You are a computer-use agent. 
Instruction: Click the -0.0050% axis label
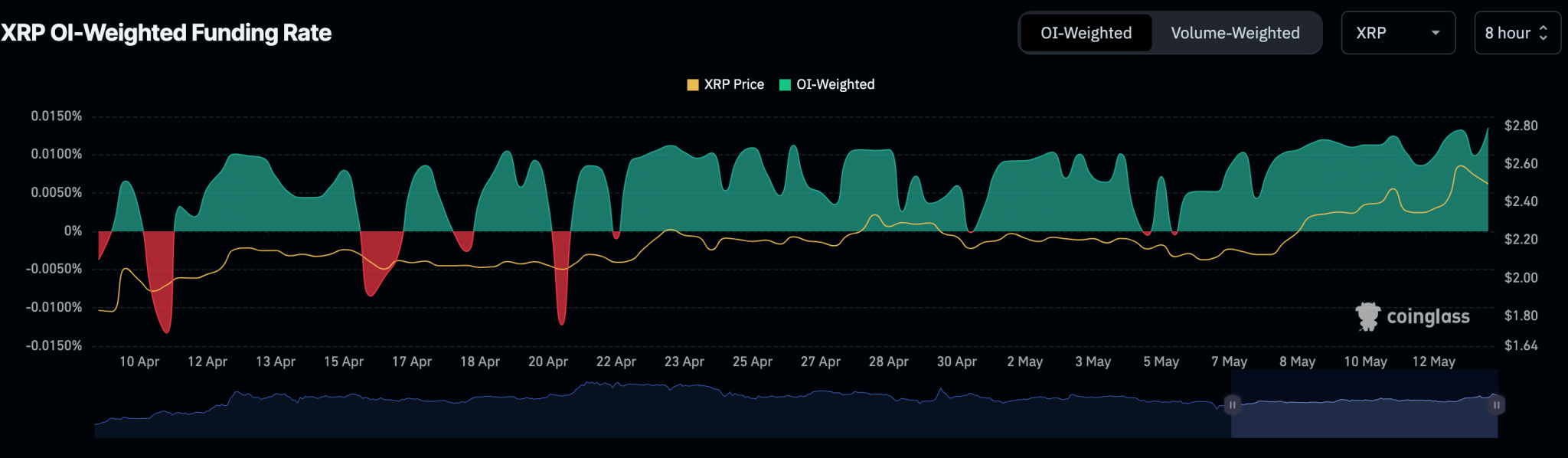pyautogui.click(x=54, y=270)
